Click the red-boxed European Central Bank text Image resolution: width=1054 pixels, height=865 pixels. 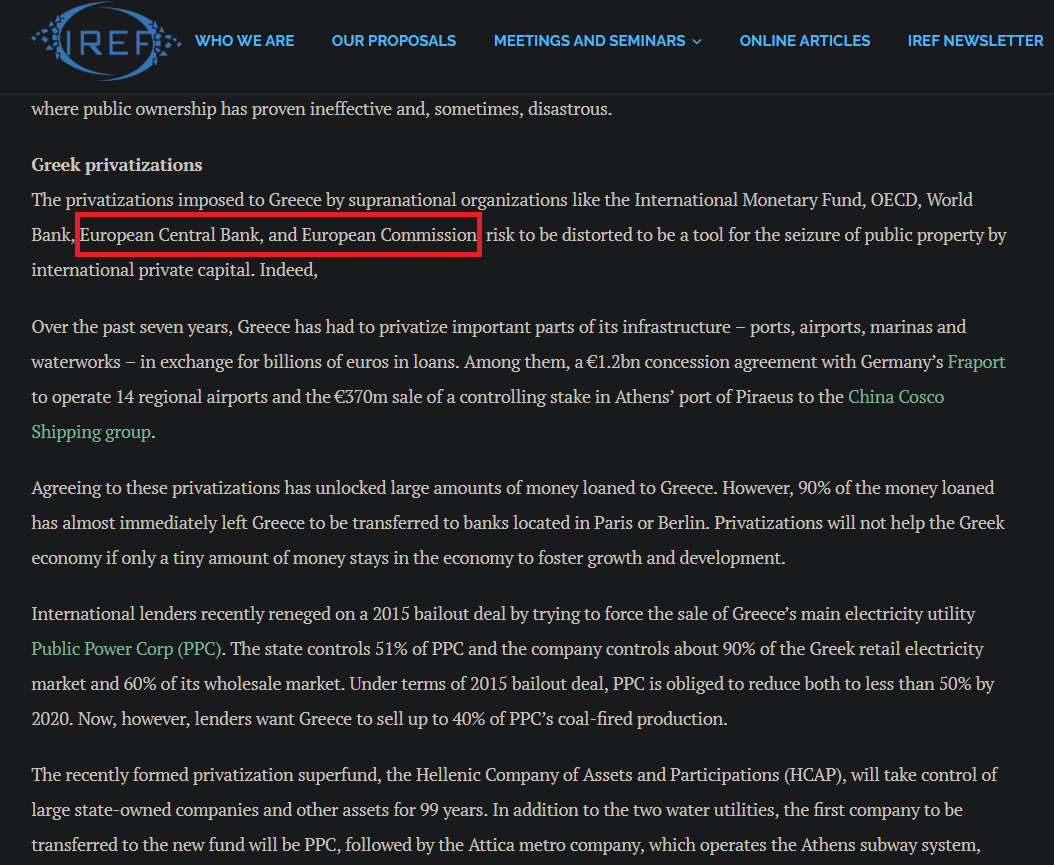click(279, 235)
